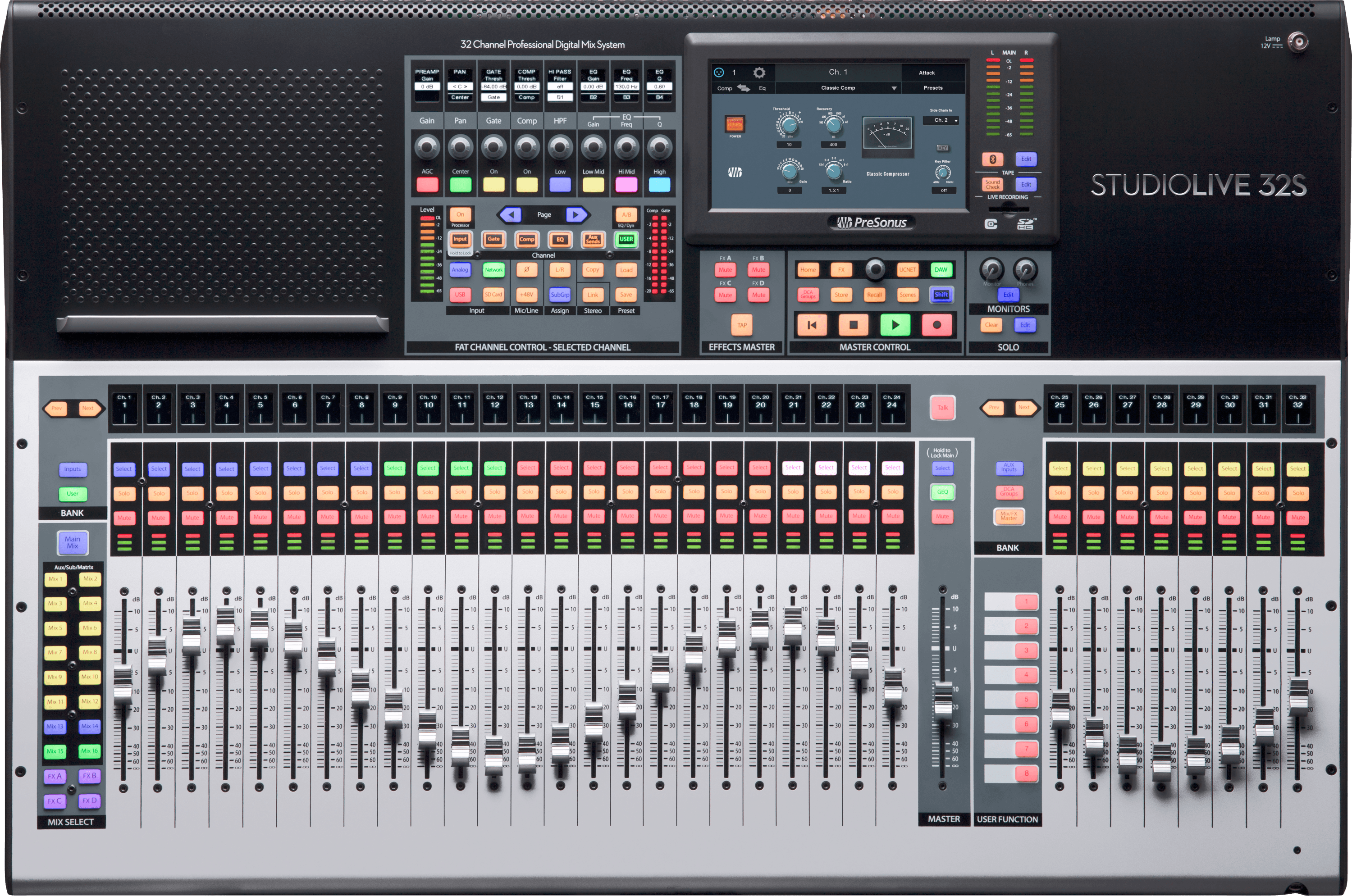Screen dimensions: 1352x896
Task: Click the green Center button under Pan
Action: click(x=460, y=185)
